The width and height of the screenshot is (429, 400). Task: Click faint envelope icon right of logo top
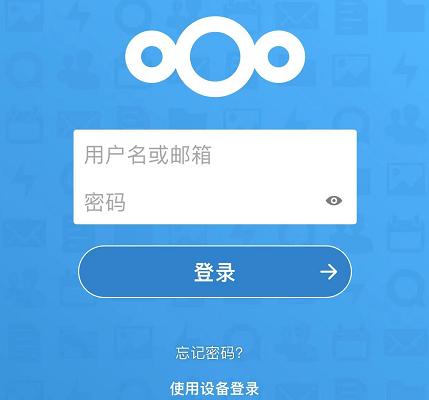click(x=296, y=16)
